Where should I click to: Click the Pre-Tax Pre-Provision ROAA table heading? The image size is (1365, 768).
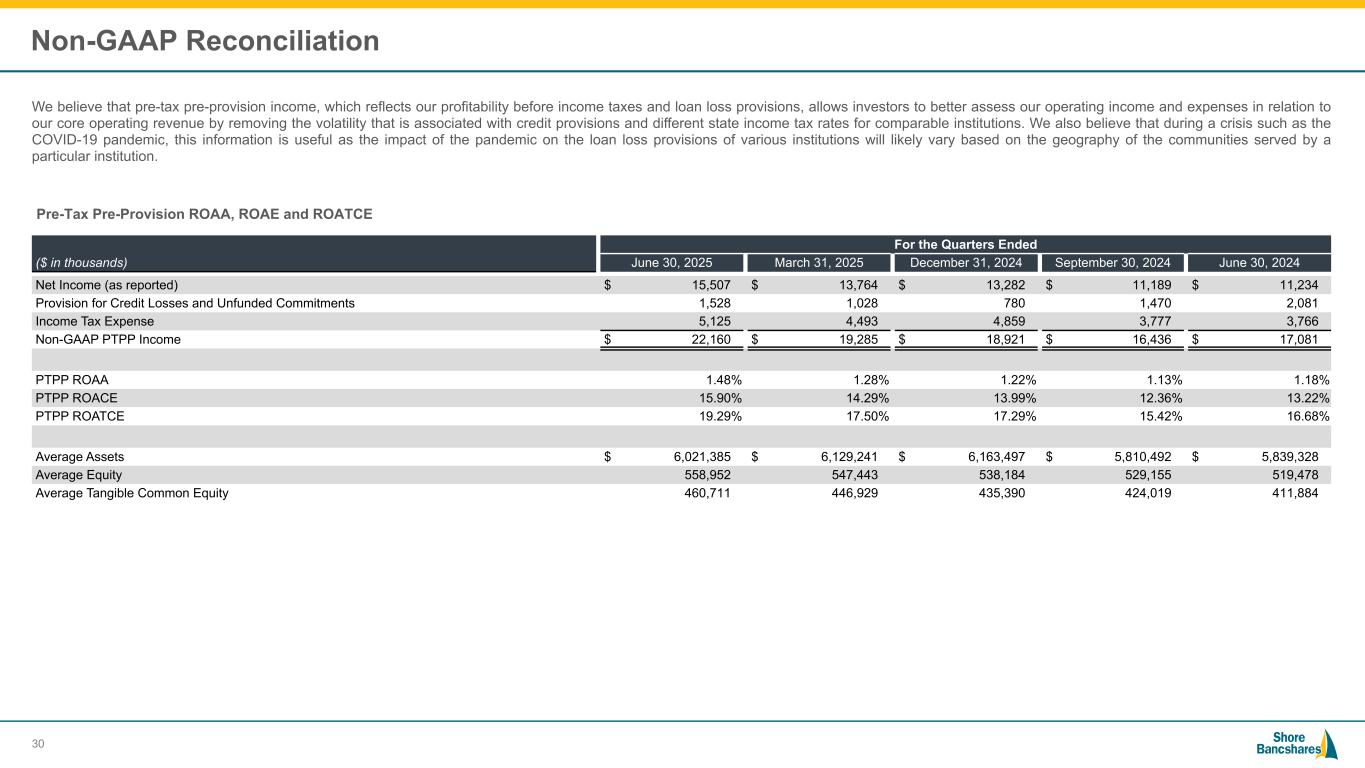[x=204, y=214]
